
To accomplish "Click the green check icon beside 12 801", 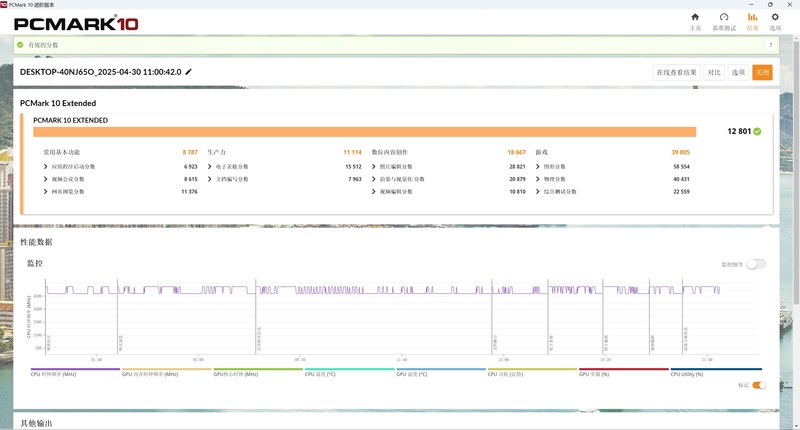I will [757, 131].
